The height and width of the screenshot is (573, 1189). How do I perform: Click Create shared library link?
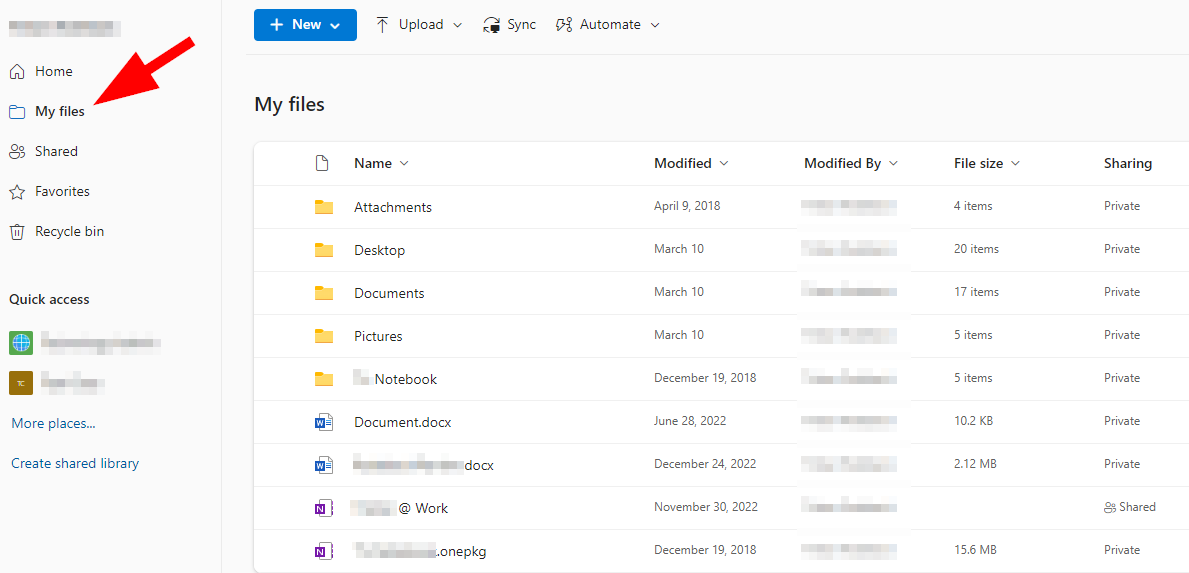pos(75,463)
